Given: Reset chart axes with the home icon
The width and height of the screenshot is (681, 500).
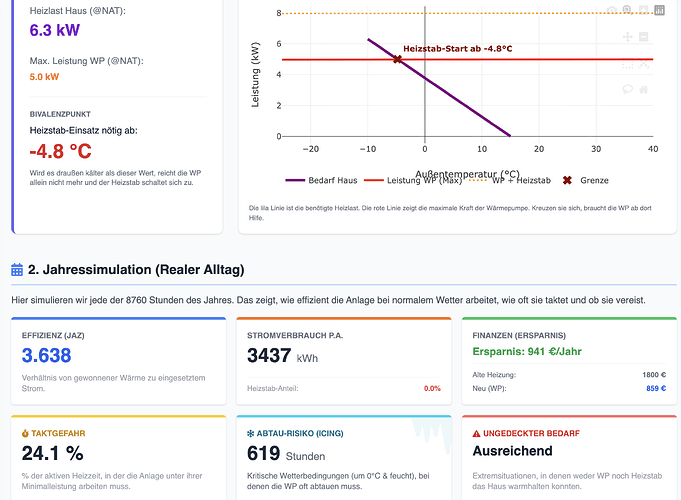Looking at the screenshot, I should pos(643,89).
